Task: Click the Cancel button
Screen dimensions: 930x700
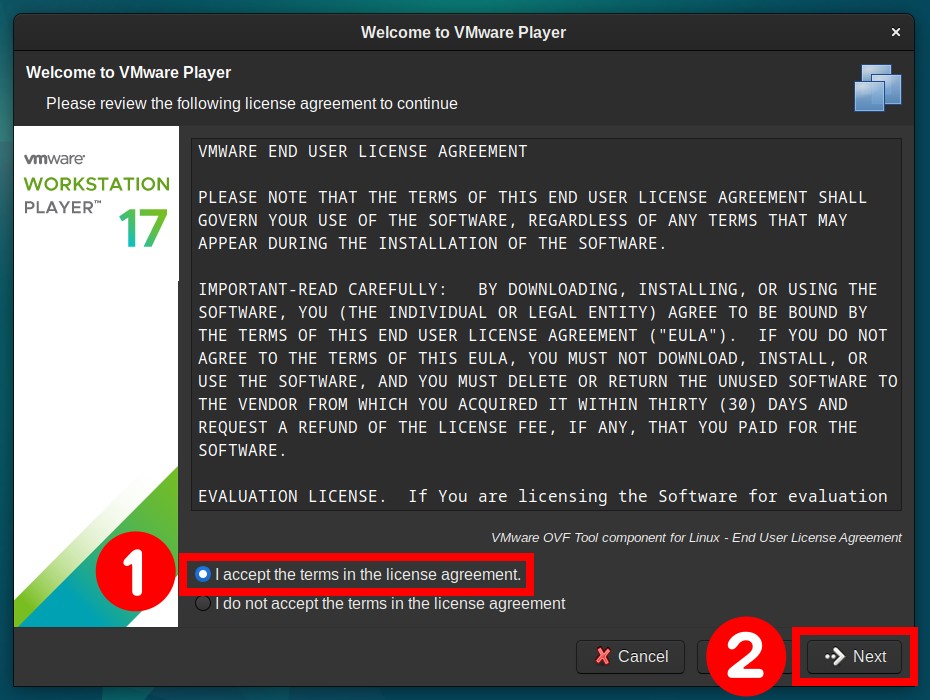Action: pyautogui.click(x=630, y=656)
